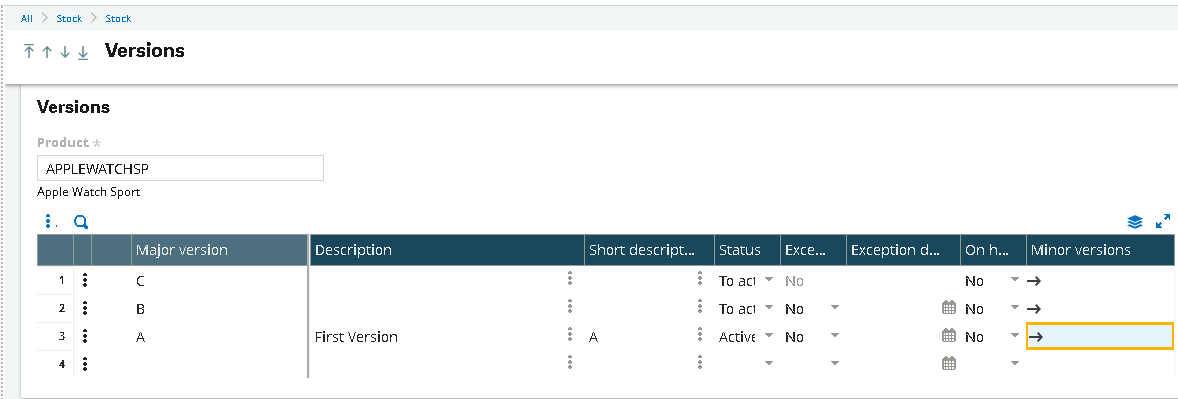Open Minor versions arrow for version A
Screen dimensions: 1178x399
[1035, 337]
